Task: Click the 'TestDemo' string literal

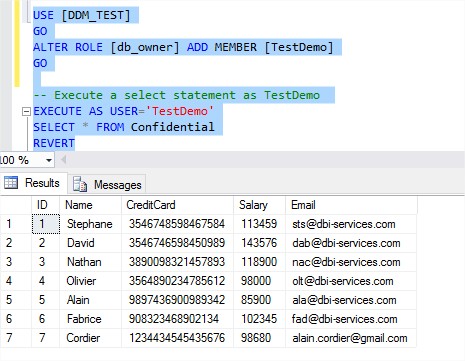Action: click(180, 111)
